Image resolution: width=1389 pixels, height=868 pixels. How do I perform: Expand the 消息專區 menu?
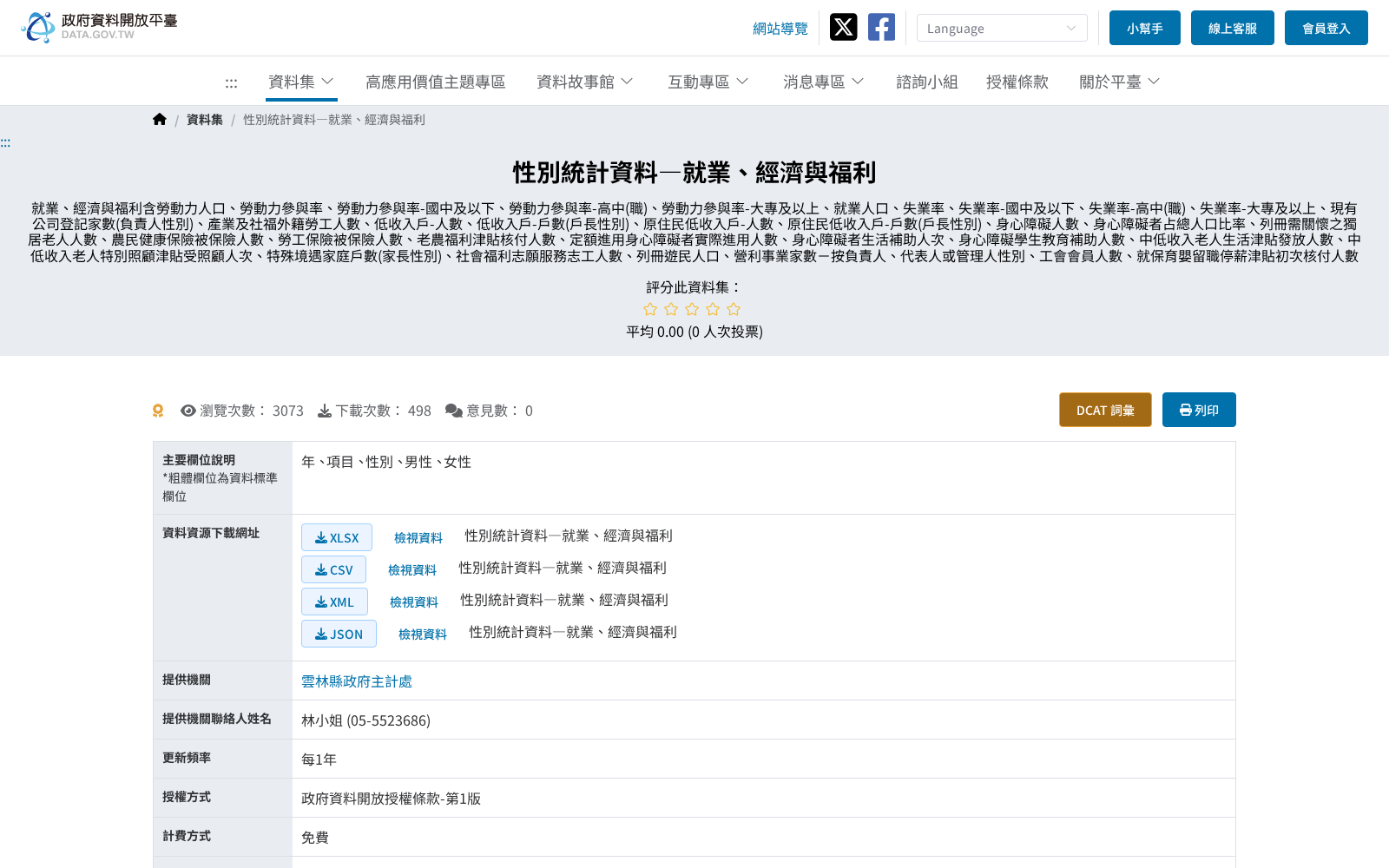click(824, 82)
